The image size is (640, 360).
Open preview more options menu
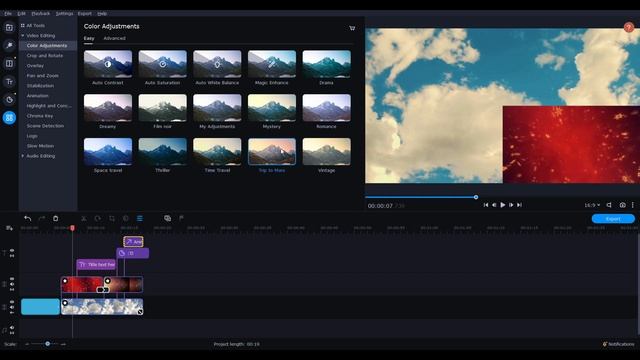click(633, 205)
